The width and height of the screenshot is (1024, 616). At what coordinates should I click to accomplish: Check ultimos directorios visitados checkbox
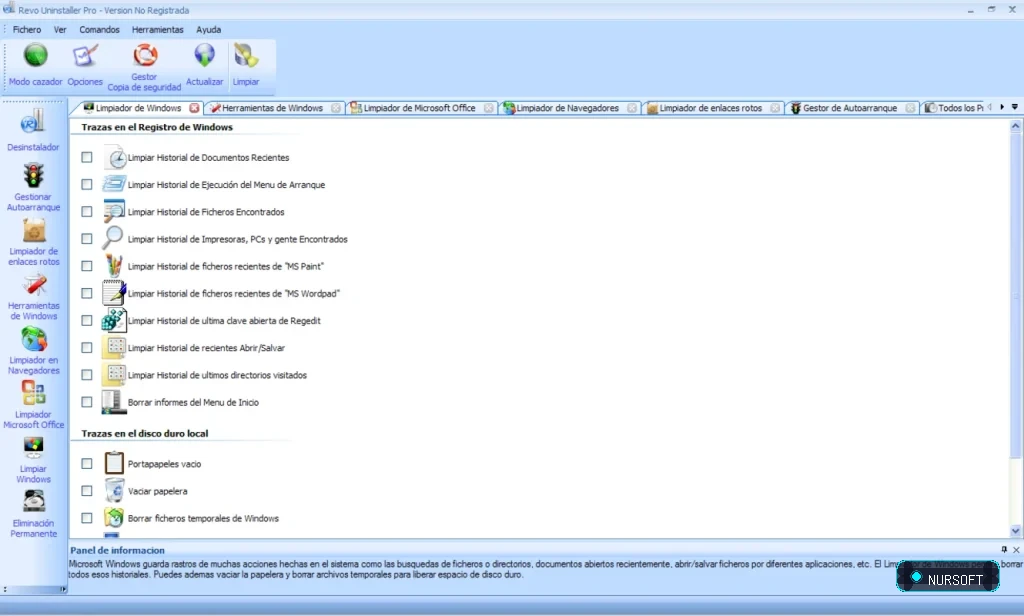pos(87,374)
